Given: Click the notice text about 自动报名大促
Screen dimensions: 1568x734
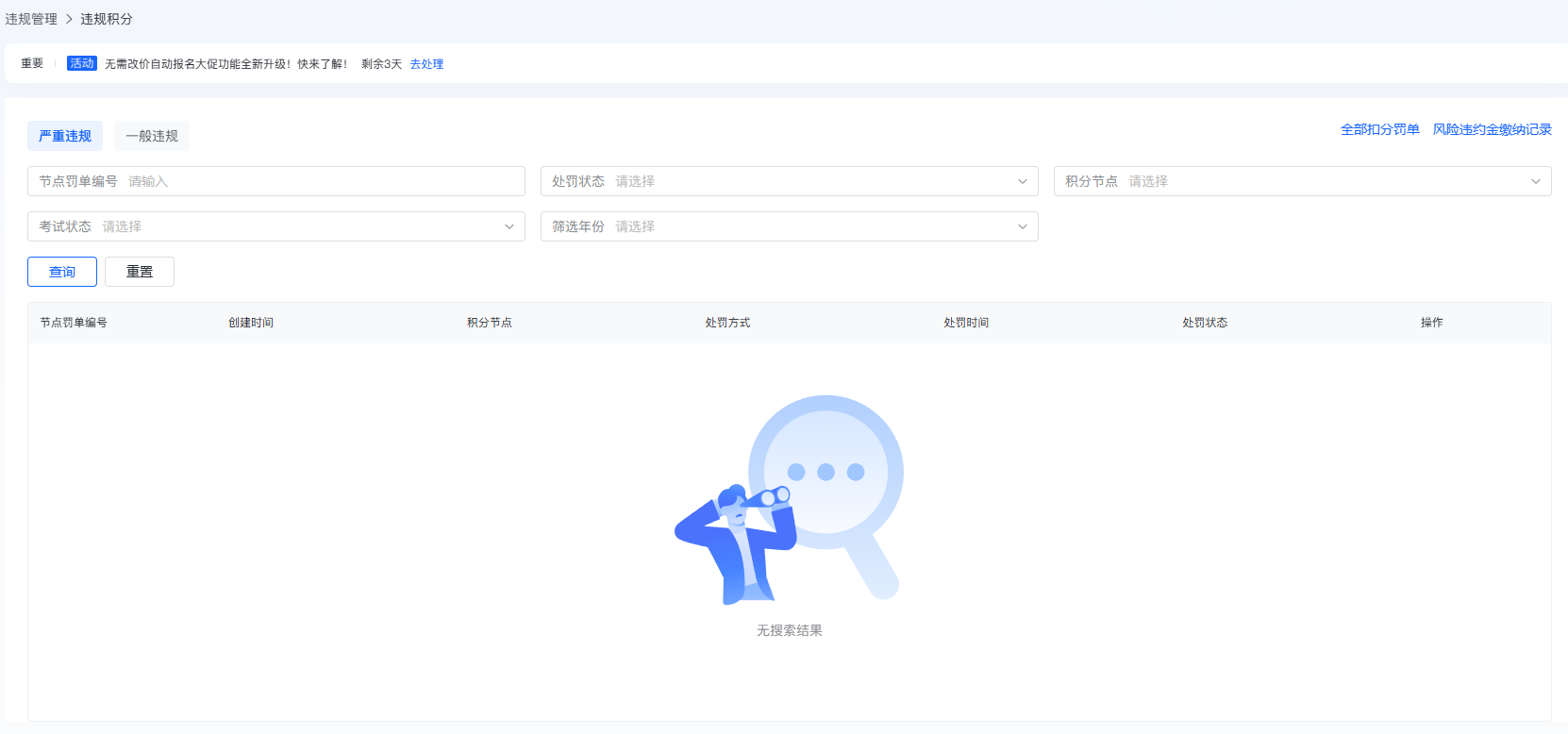Looking at the screenshot, I should [225, 64].
